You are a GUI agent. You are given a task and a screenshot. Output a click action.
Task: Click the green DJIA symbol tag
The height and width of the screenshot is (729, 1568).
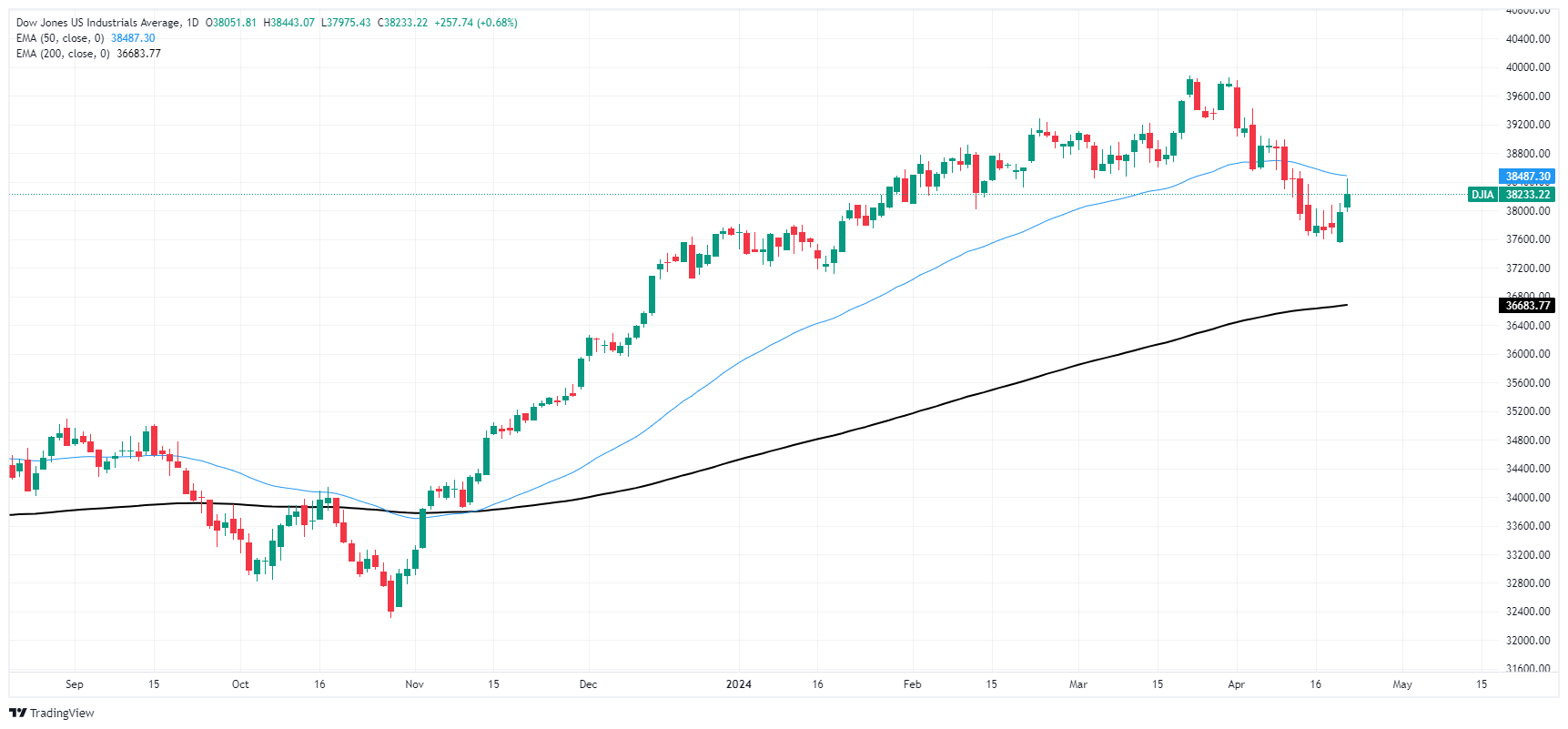1482,195
